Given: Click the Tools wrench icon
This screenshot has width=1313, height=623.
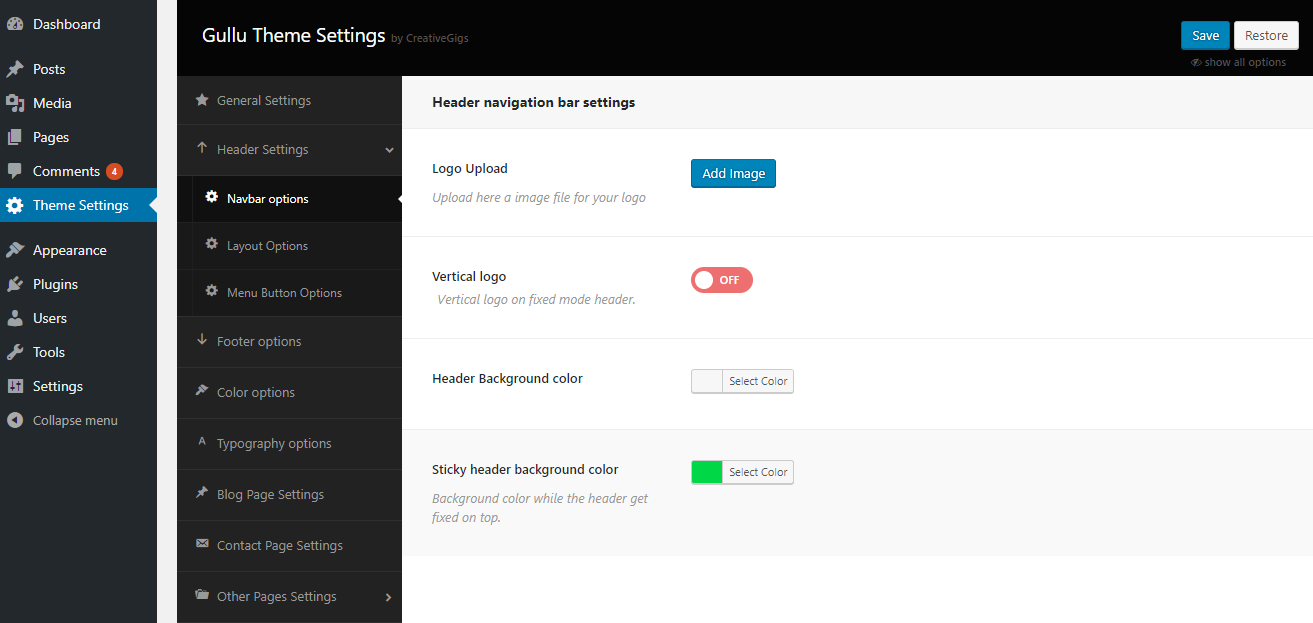Looking at the screenshot, I should click(x=15, y=352).
